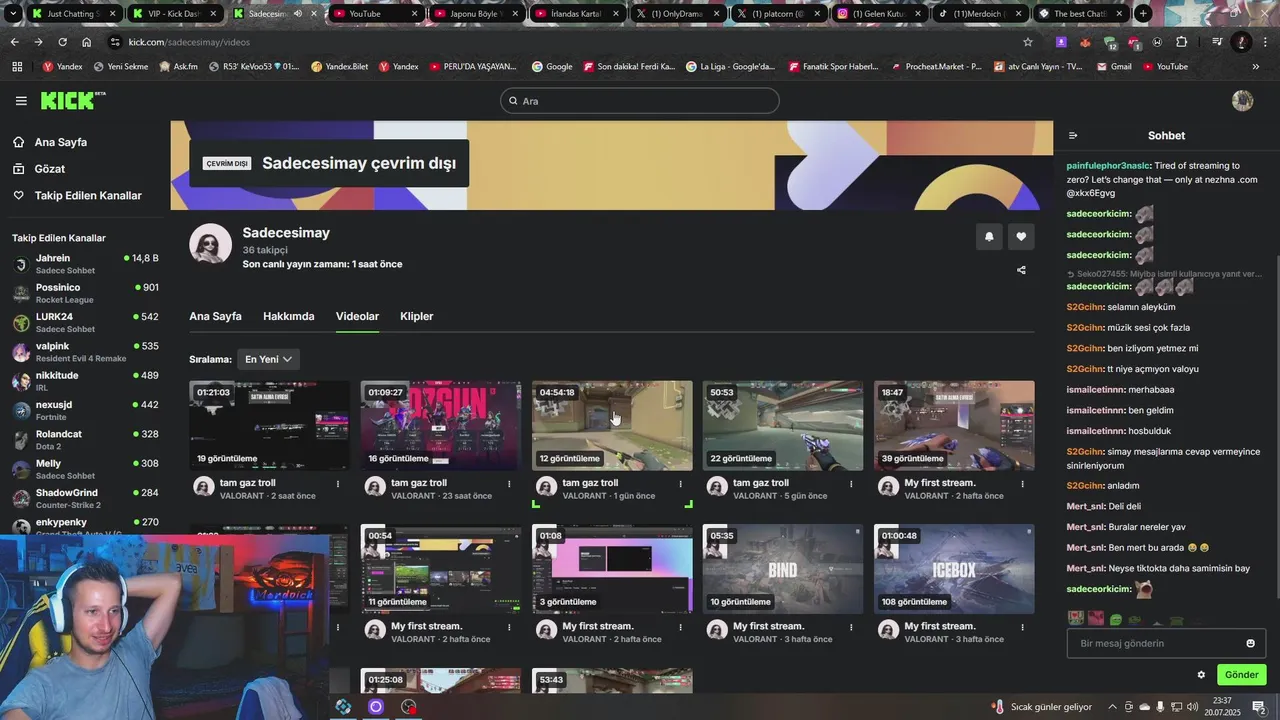Open LURK24 channel in followed list
The image size is (1280, 720).
point(85,322)
